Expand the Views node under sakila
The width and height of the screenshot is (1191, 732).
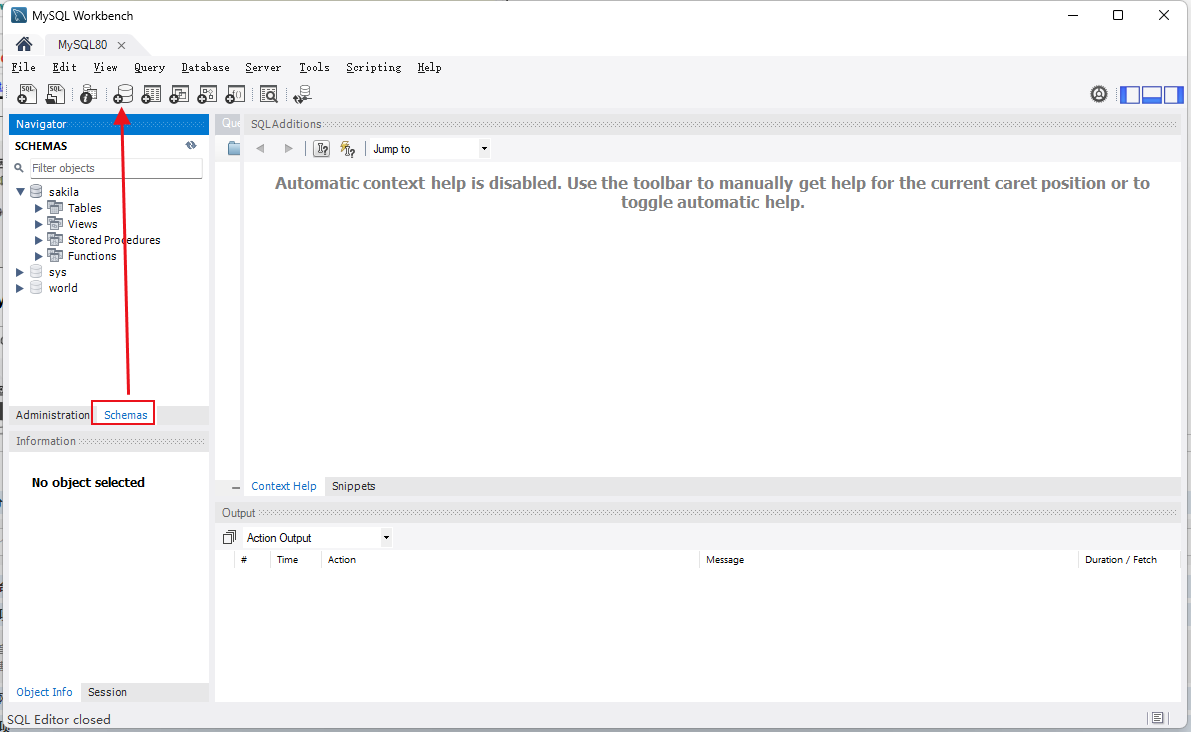pyautogui.click(x=39, y=224)
